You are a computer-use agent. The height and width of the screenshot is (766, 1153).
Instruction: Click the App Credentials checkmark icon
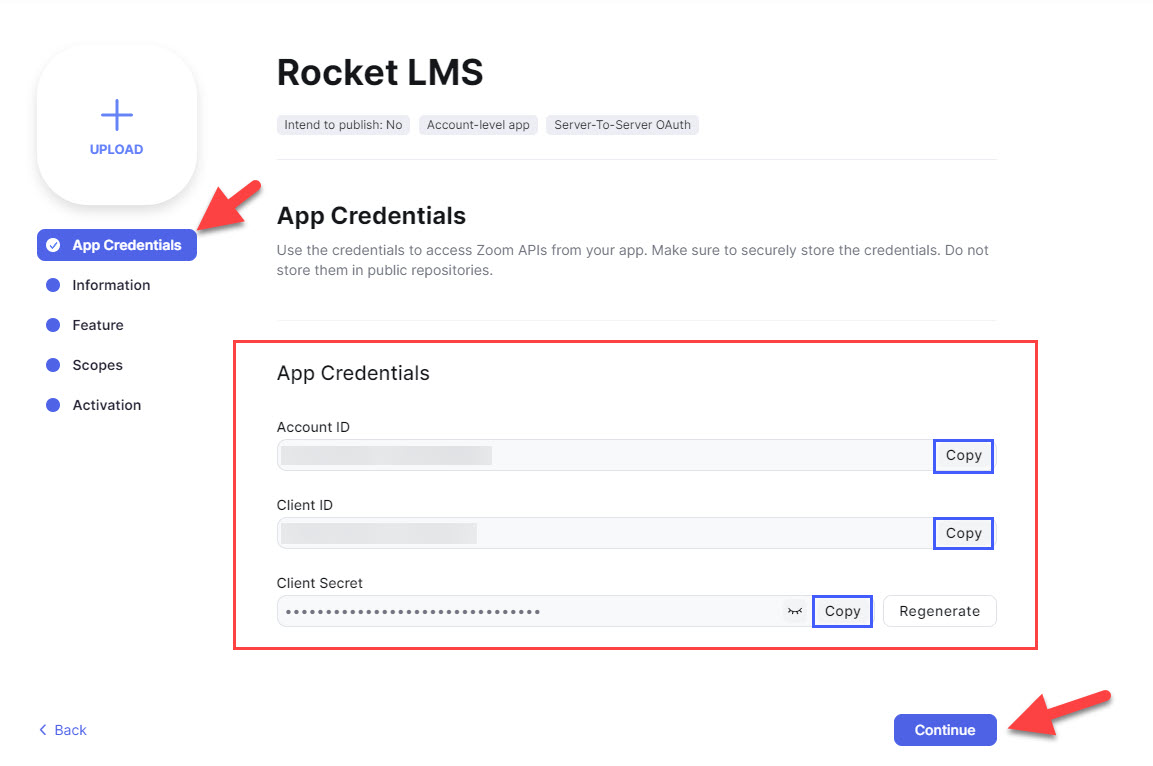click(53, 245)
